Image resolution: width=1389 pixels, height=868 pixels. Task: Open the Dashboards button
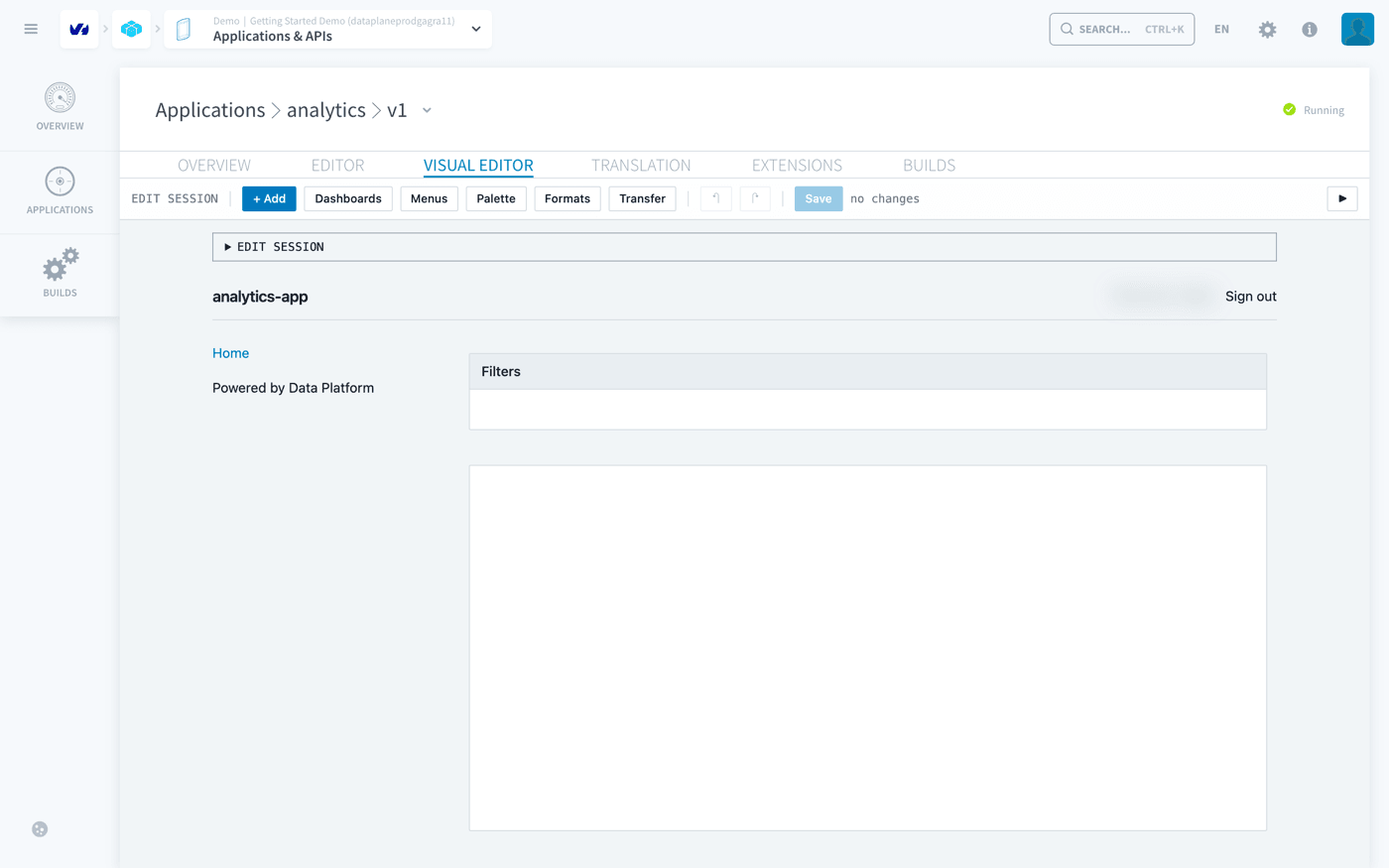point(348,198)
